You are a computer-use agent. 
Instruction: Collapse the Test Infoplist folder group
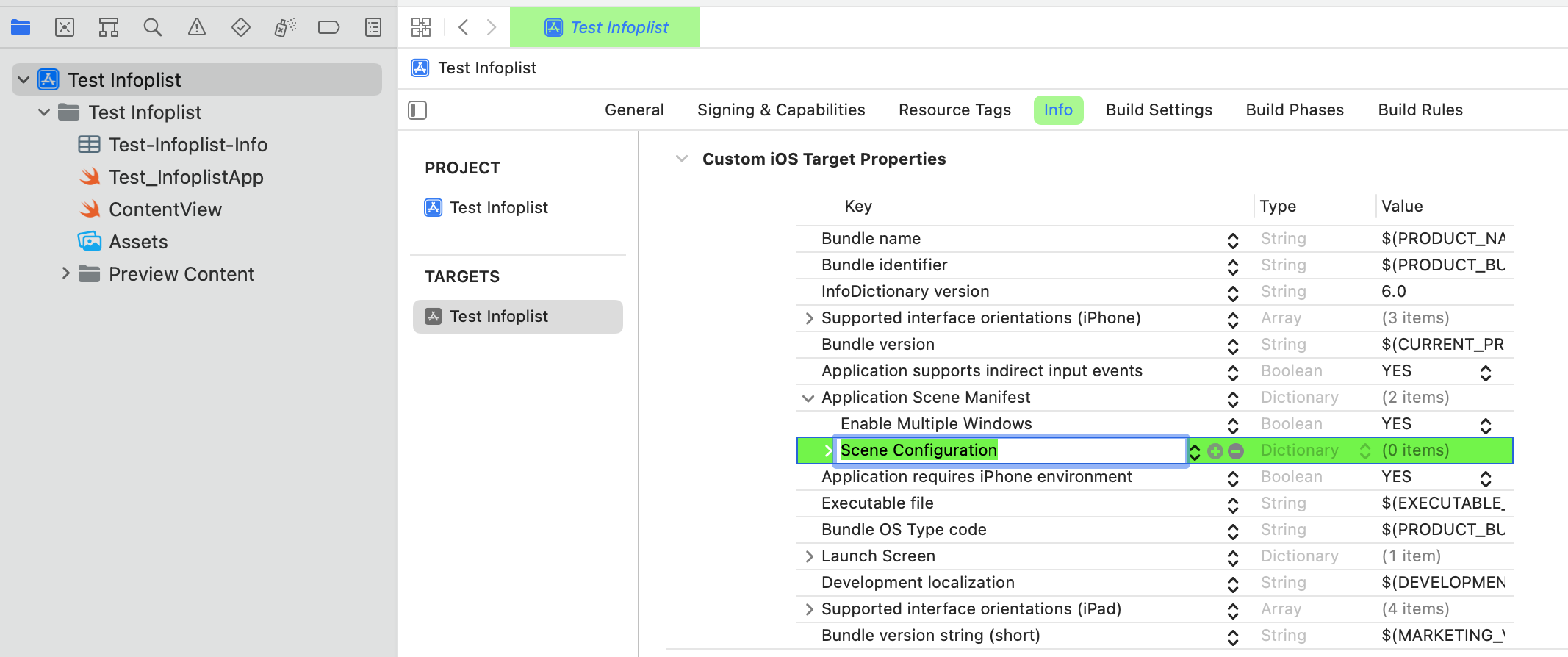[44, 112]
